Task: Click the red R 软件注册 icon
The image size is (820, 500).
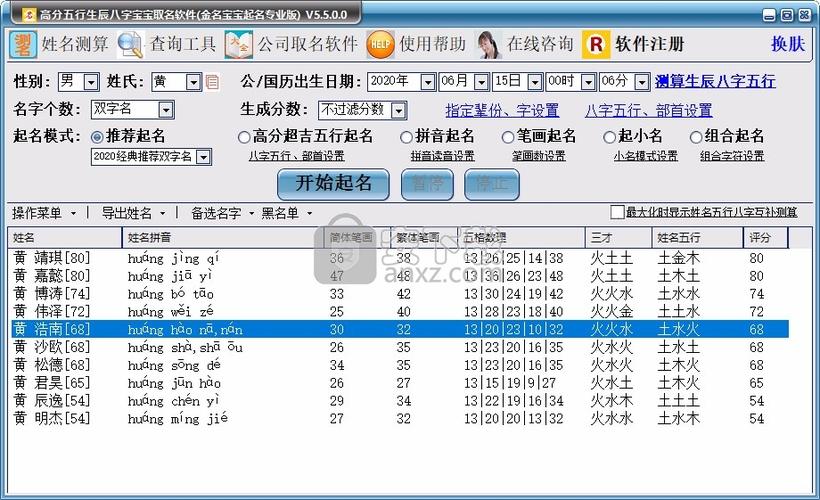Action: pos(596,44)
